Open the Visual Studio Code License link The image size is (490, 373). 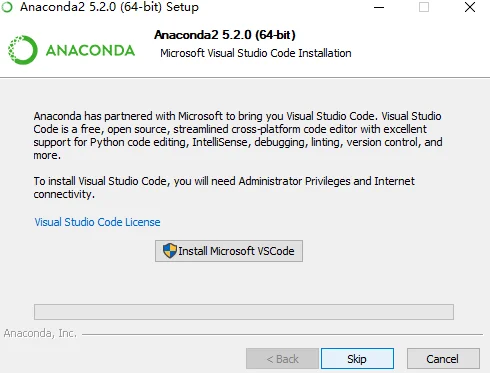[97, 222]
